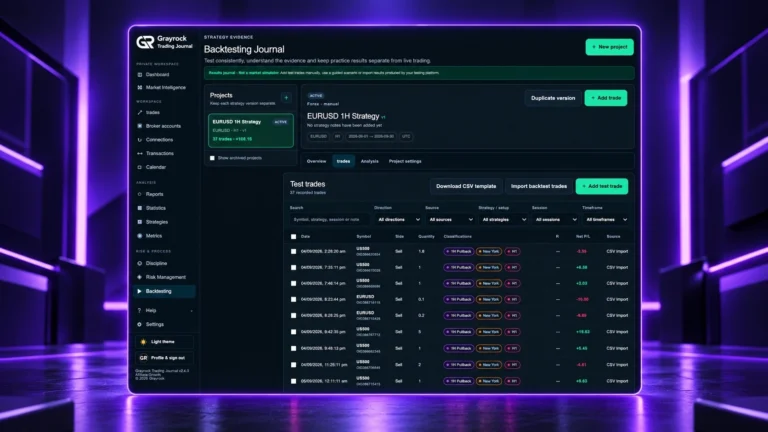Click the EURUSD chip under strategy title
Screen dimensions: 768x432
(x=318, y=137)
